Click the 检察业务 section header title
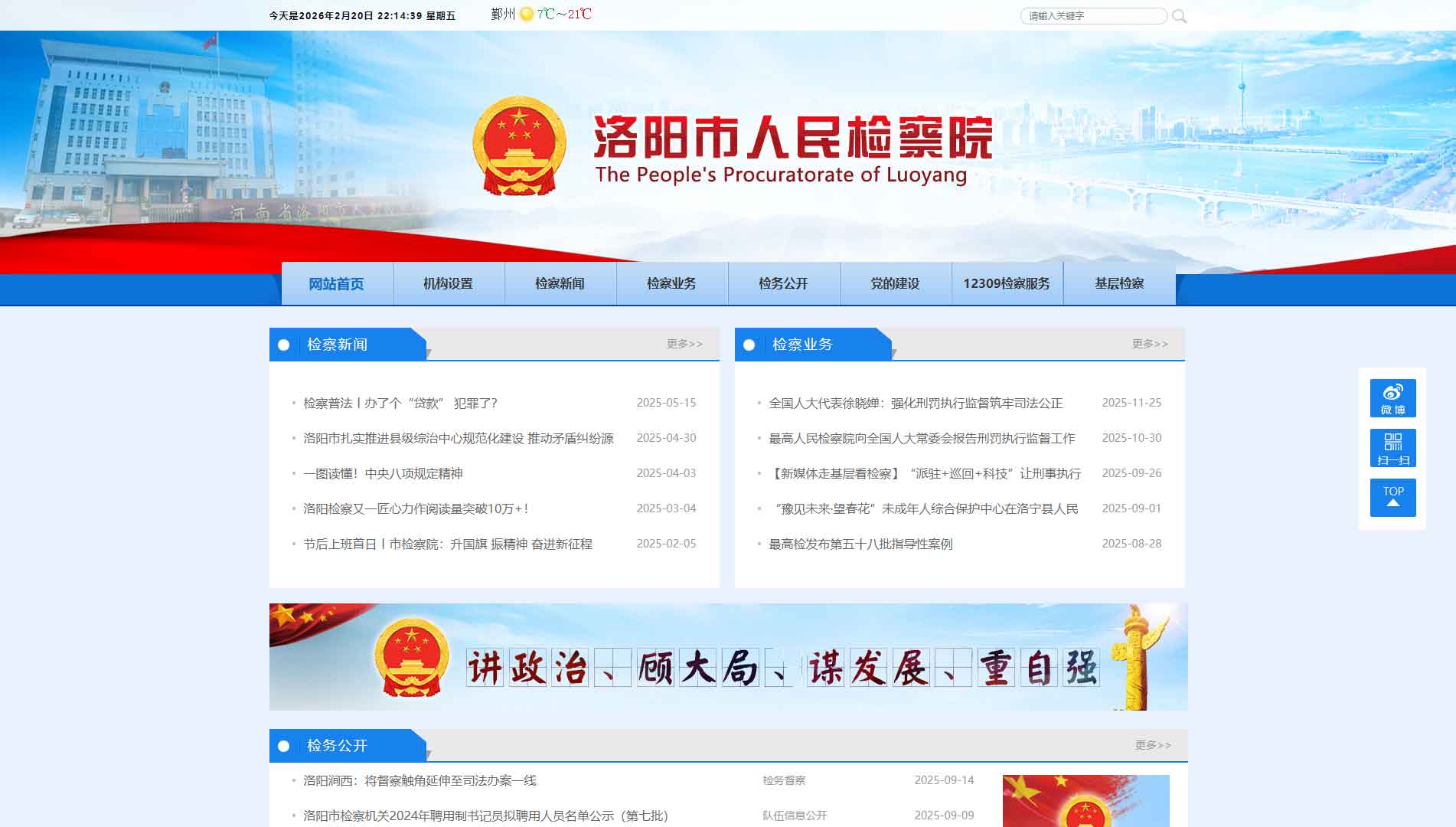Image resolution: width=1456 pixels, height=827 pixels. [802, 345]
